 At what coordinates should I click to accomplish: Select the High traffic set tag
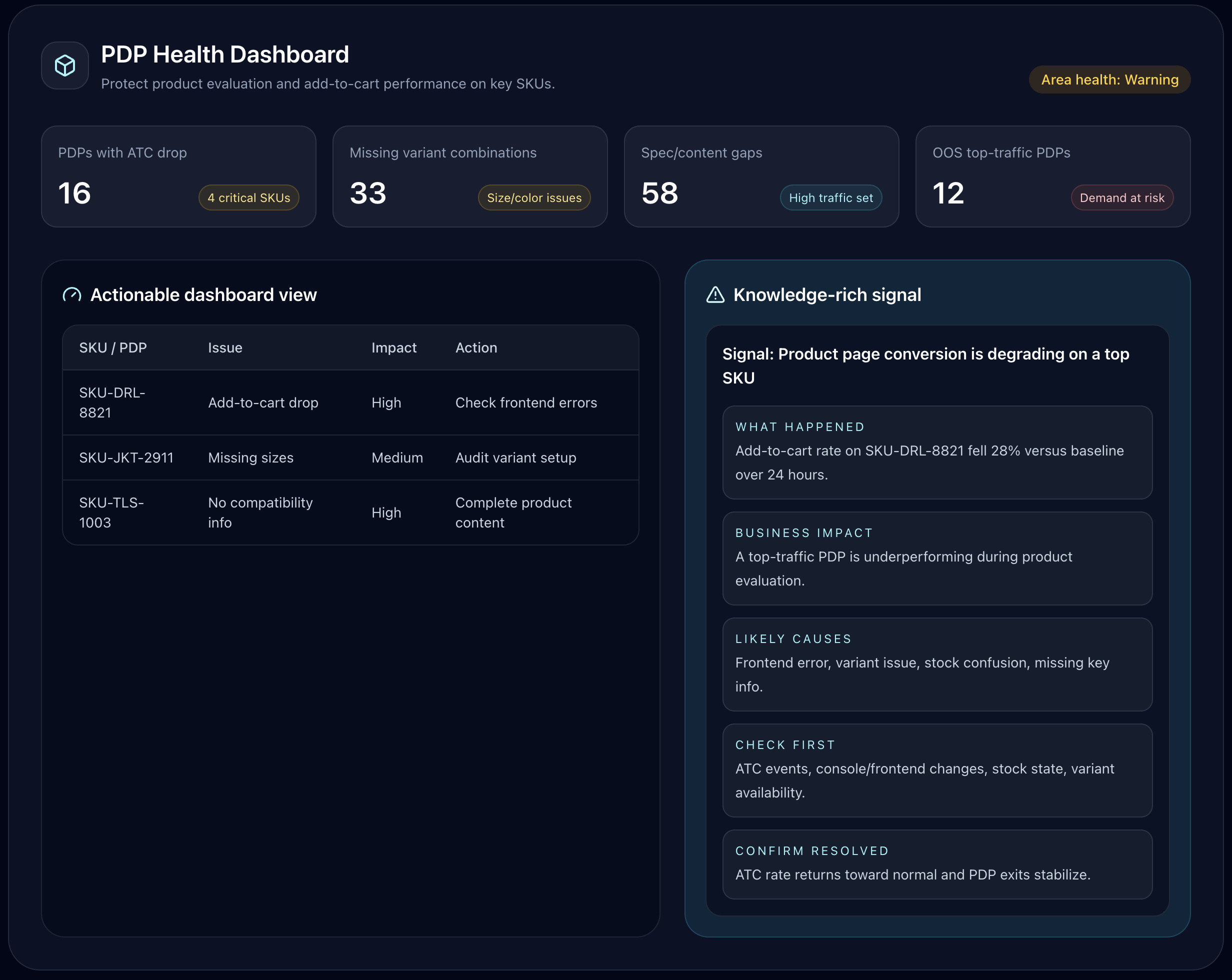(830, 197)
